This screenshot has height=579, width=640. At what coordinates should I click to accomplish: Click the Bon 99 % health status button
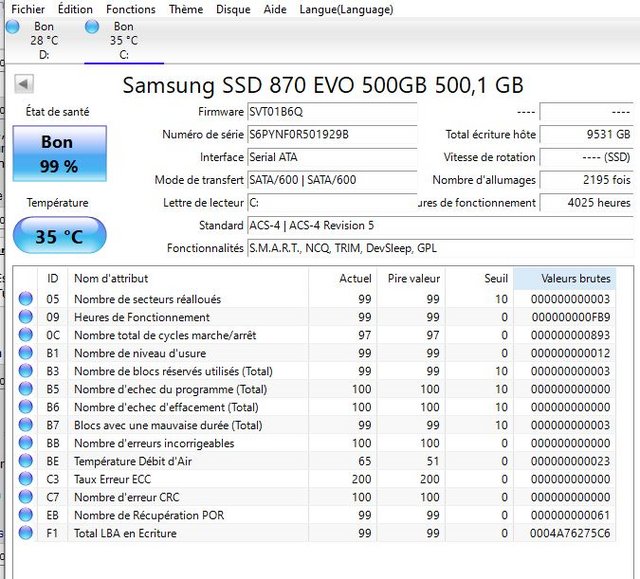pos(60,153)
